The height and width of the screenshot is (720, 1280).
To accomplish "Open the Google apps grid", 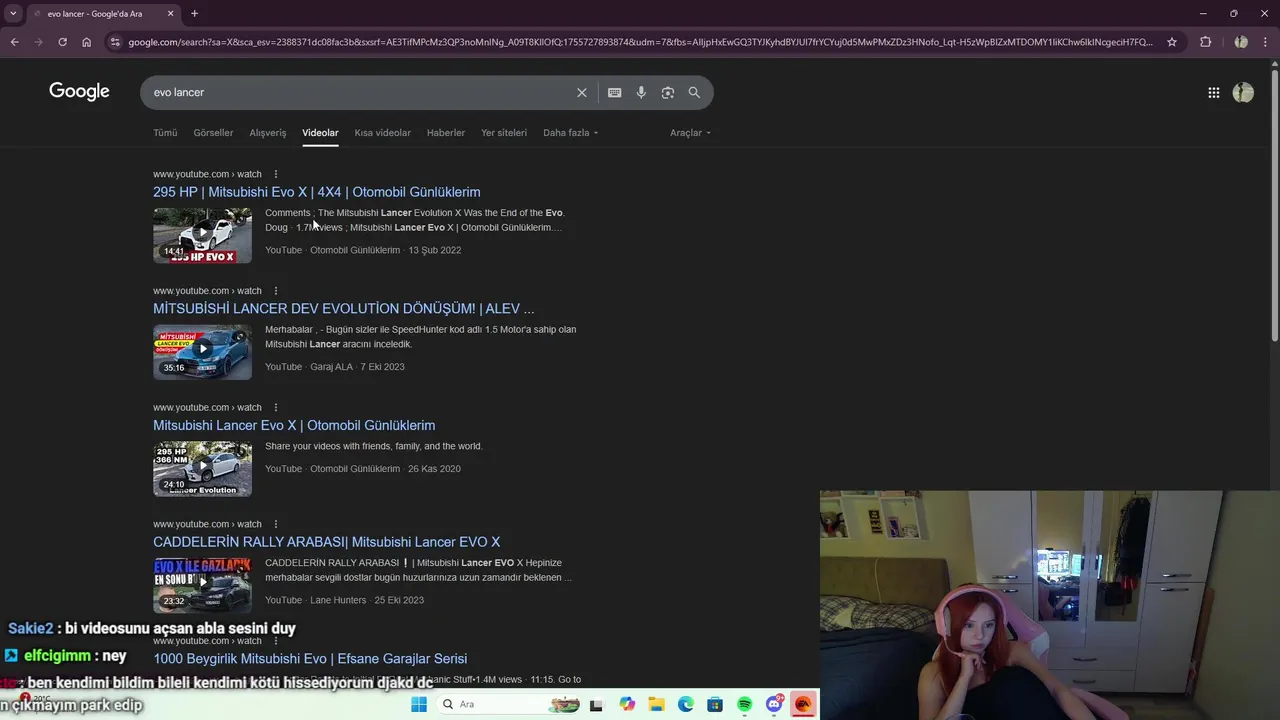I will click(x=1213, y=92).
